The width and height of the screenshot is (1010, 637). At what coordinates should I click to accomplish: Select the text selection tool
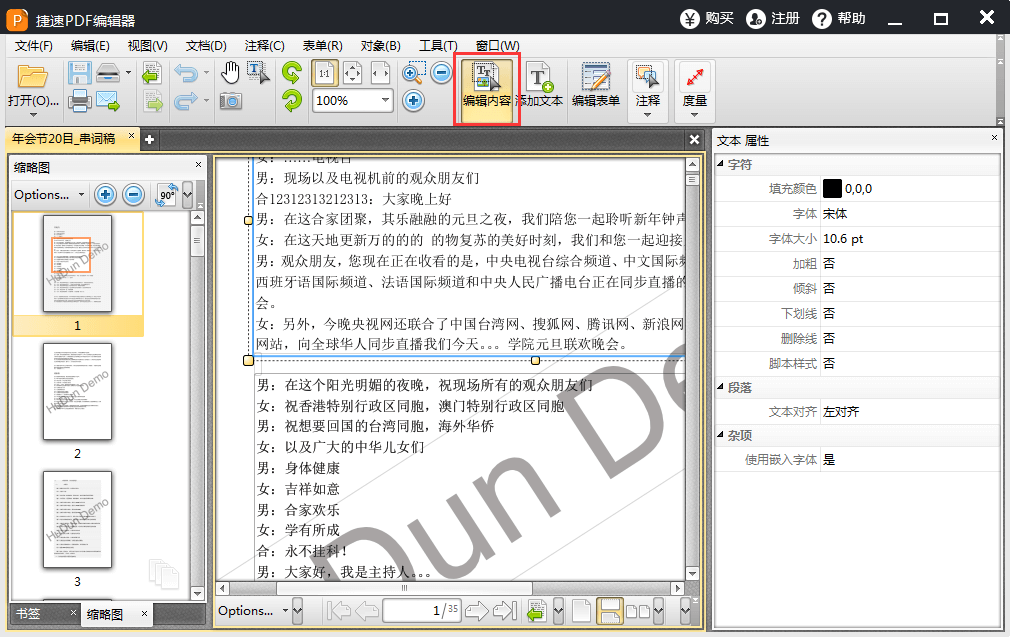(x=259, y=73)
